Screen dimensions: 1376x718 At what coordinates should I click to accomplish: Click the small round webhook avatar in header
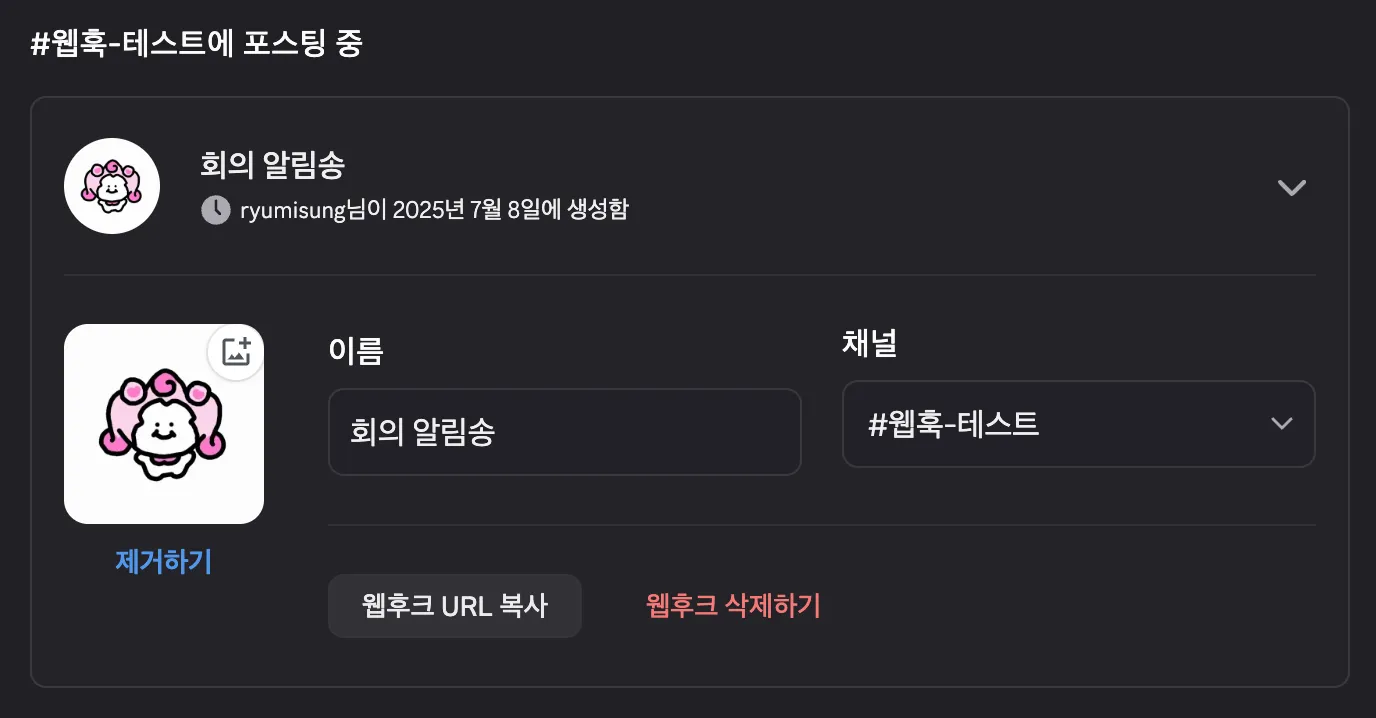[112, 186]
